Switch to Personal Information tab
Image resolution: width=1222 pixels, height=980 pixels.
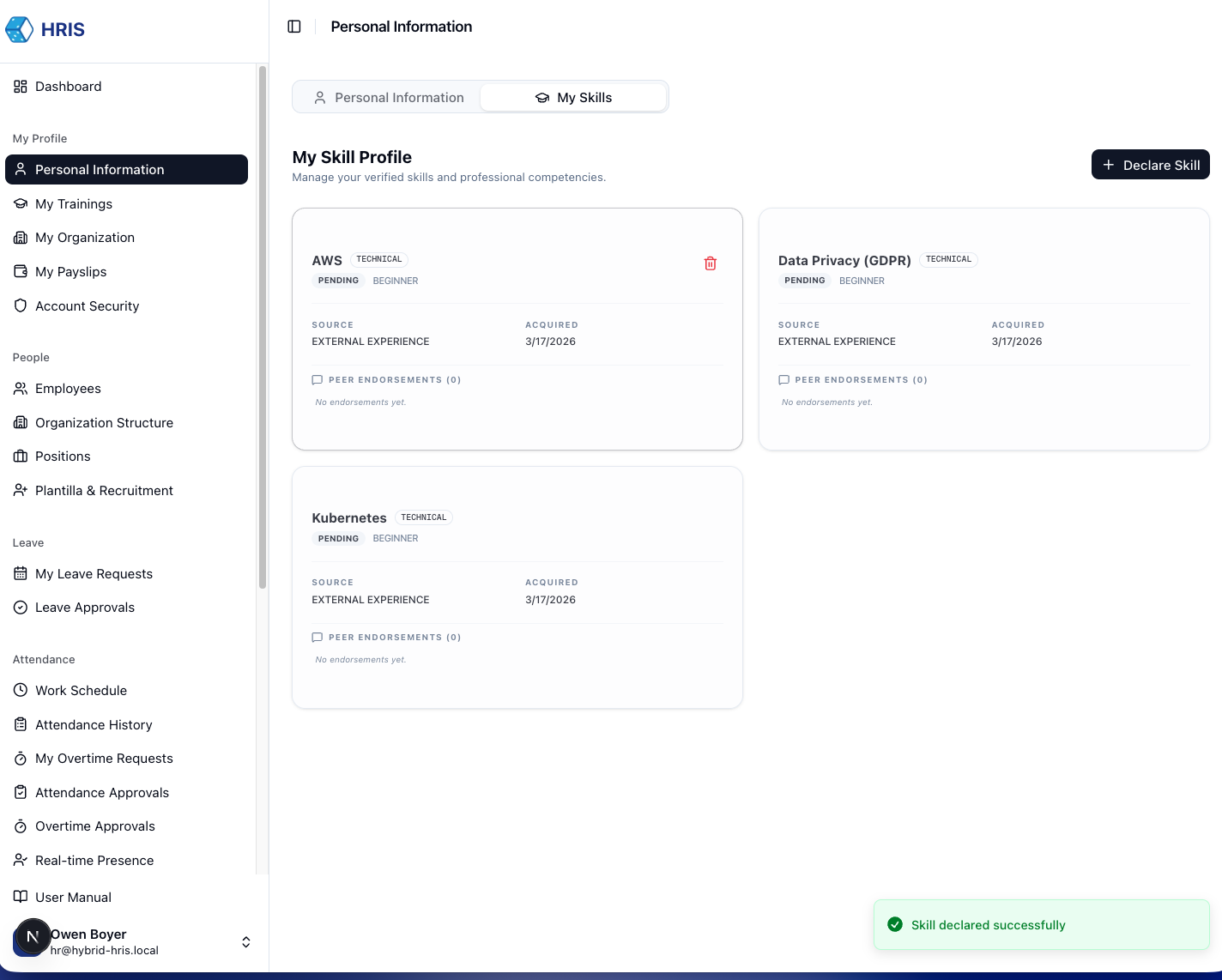click(388, 98)
